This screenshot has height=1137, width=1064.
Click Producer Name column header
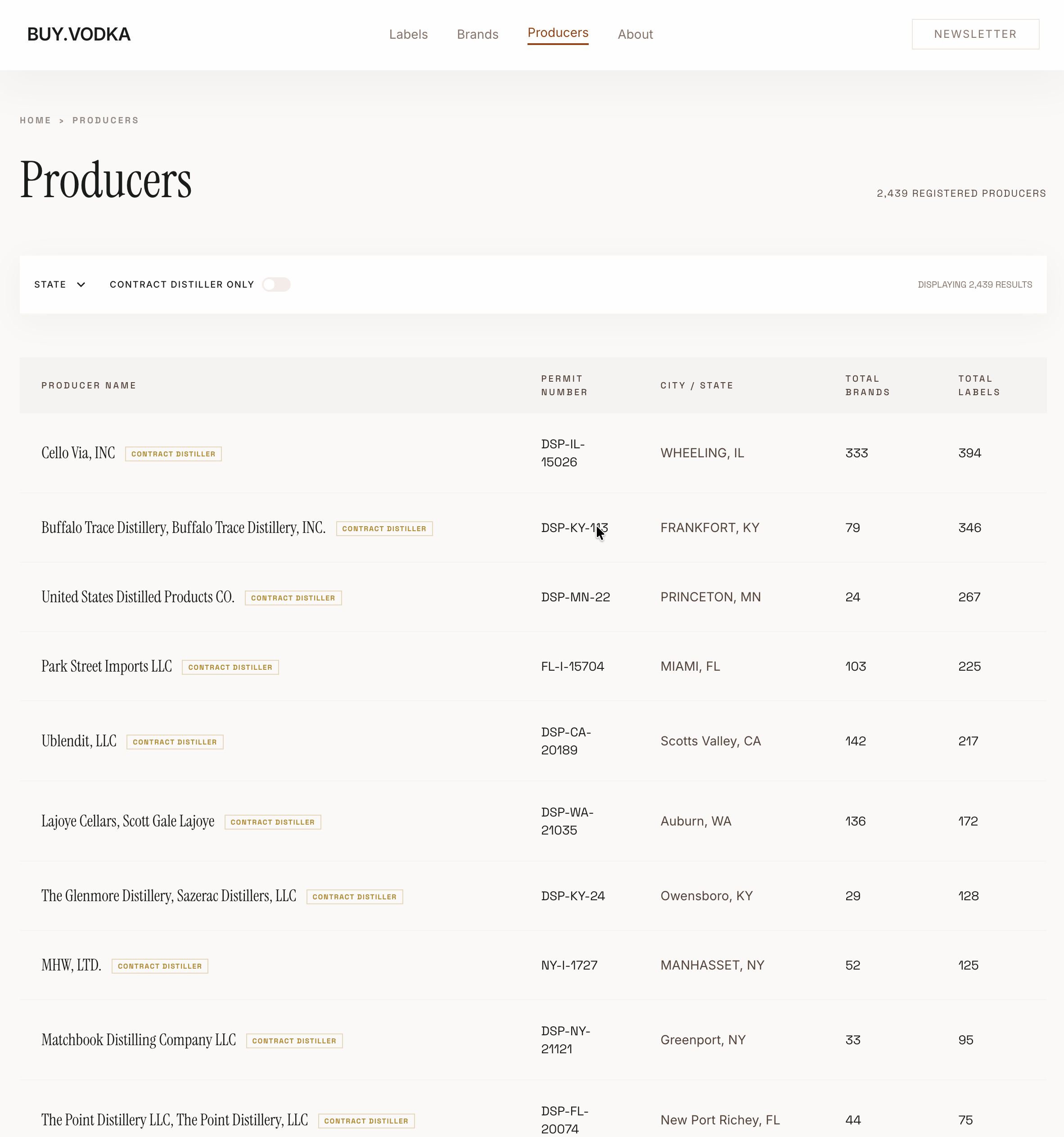89,385
